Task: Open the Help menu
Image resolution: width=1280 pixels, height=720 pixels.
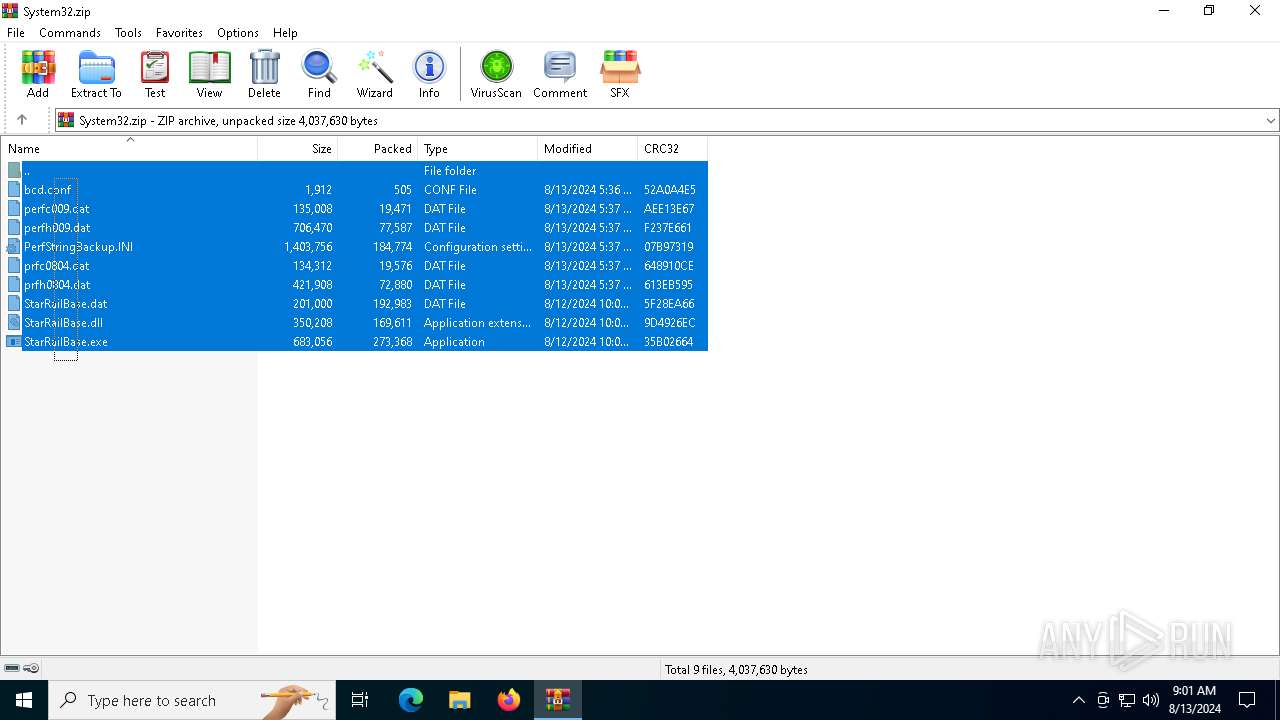Action: pyautogui.click(x=285, y=33)
